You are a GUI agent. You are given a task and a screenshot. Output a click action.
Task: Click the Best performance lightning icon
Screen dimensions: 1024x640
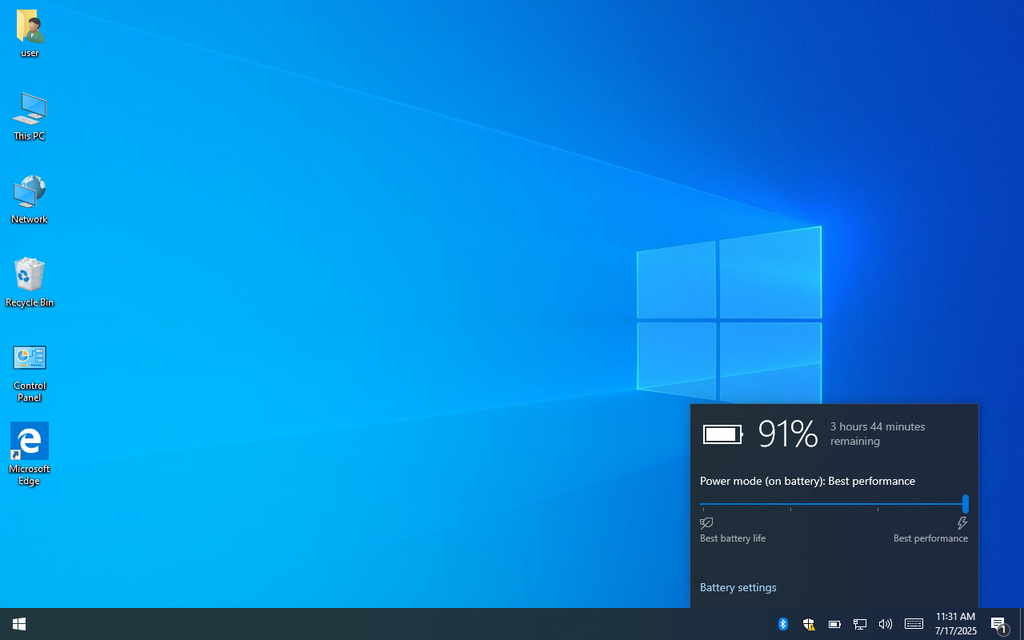coord(962,523)
